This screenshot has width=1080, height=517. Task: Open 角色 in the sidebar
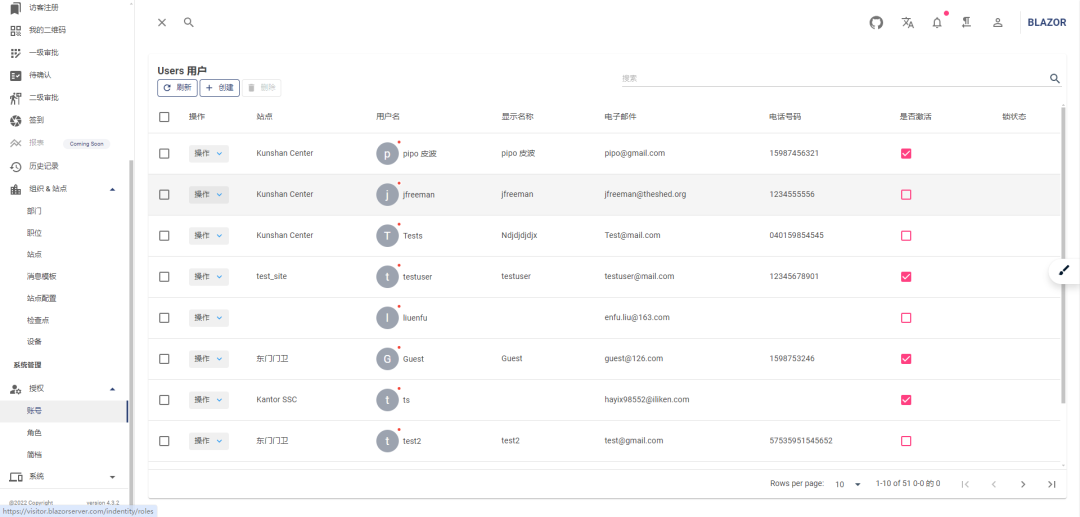pos(34,433)
